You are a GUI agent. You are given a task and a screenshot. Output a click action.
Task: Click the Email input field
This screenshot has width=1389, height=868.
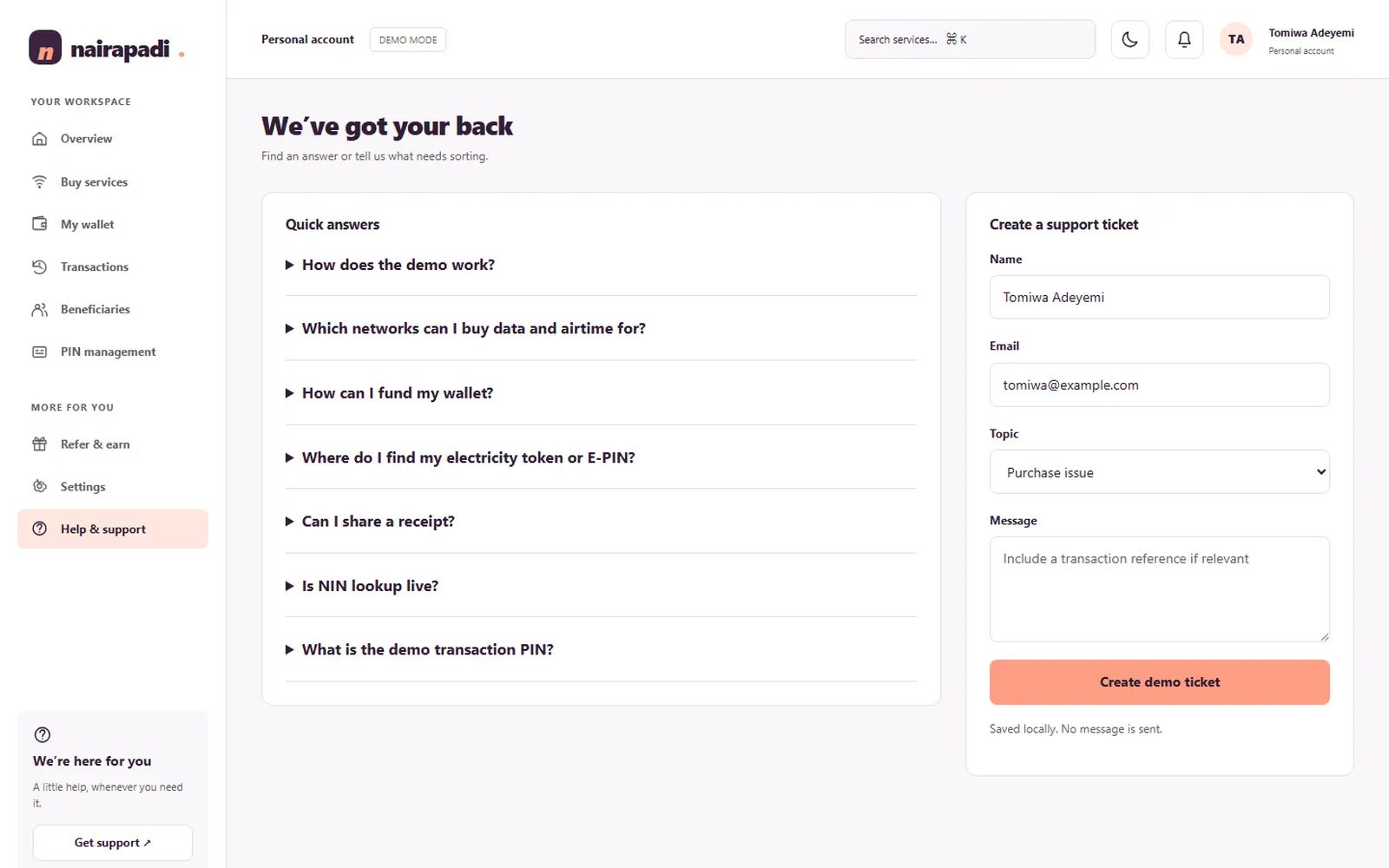pyautogui.click(x=1160, y=385)
